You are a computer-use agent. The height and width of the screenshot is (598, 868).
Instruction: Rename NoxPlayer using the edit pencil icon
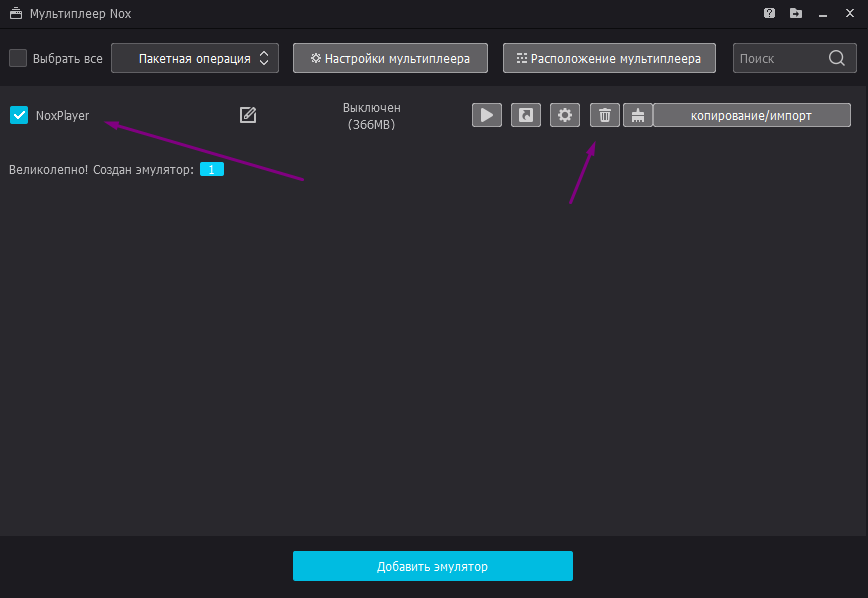248,115
